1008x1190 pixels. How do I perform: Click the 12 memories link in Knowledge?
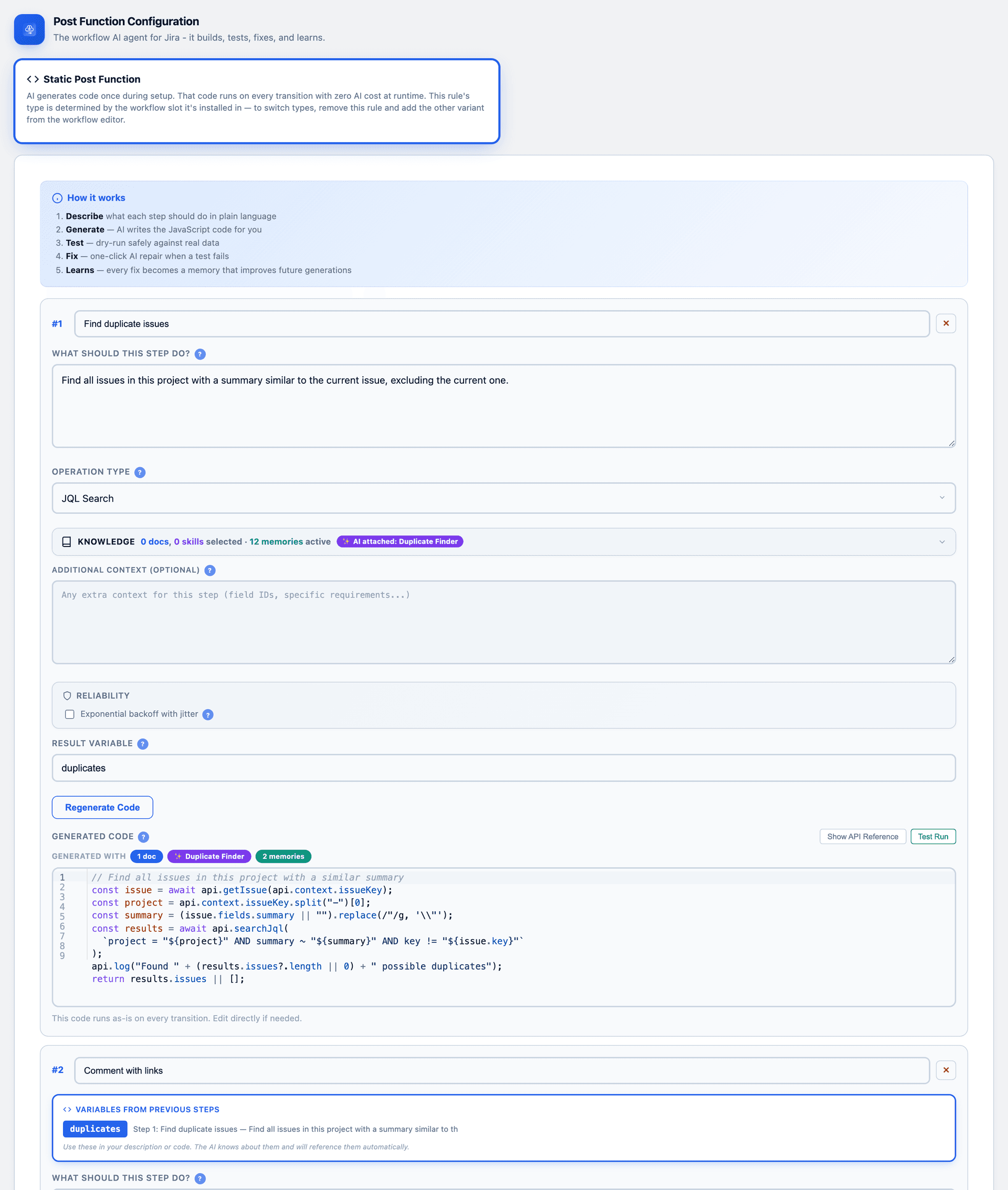pos(276,542)
